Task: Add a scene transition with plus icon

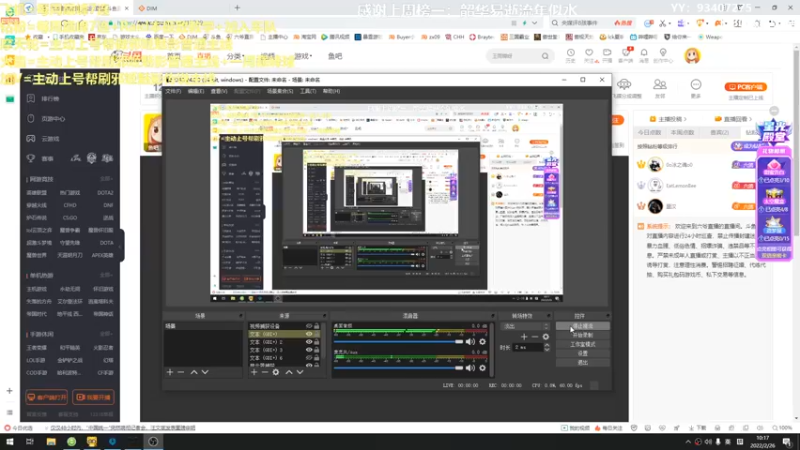Action: 524,337
